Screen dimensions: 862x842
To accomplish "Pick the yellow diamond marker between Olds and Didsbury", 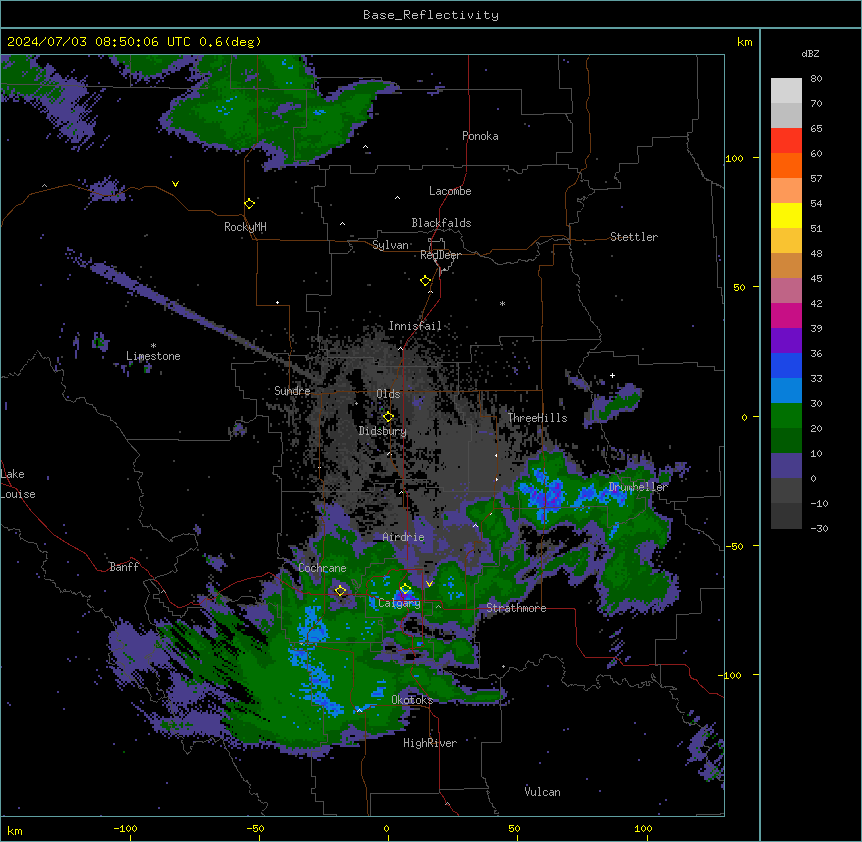I will [x=388, y=417].
